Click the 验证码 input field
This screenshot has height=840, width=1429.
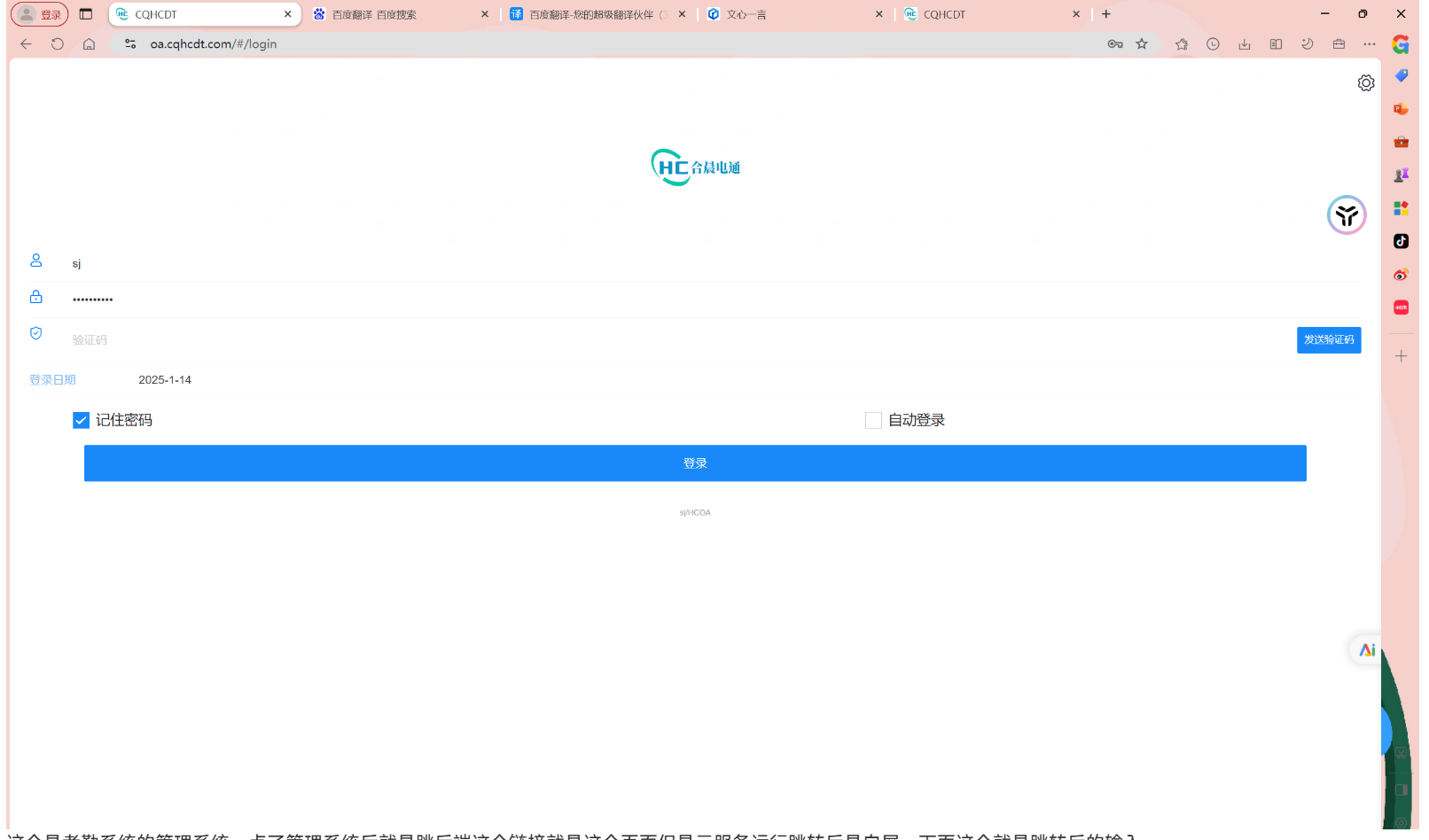(x=679, y=340)
